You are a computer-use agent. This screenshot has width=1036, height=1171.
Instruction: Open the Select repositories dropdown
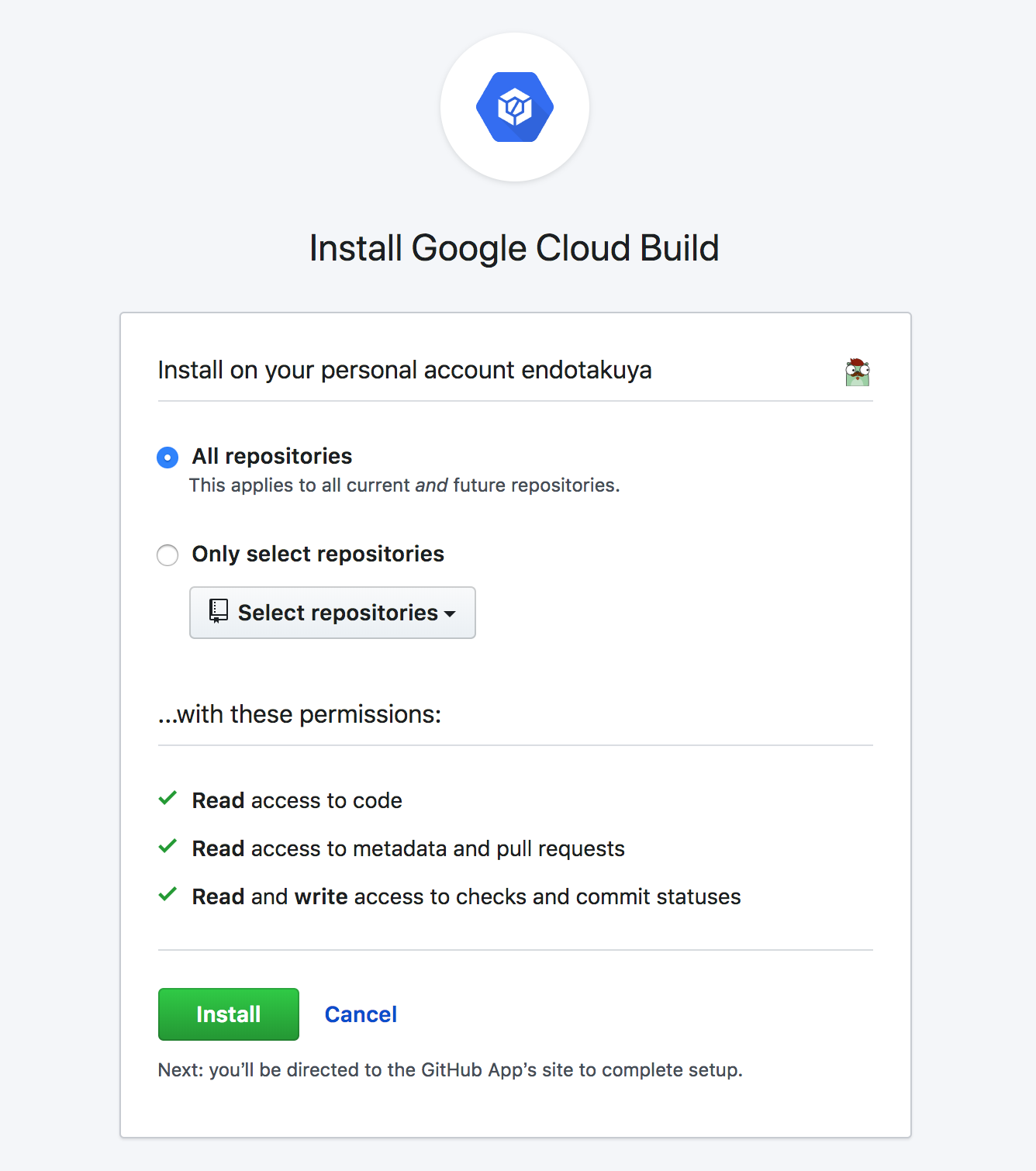pos(333,613)
